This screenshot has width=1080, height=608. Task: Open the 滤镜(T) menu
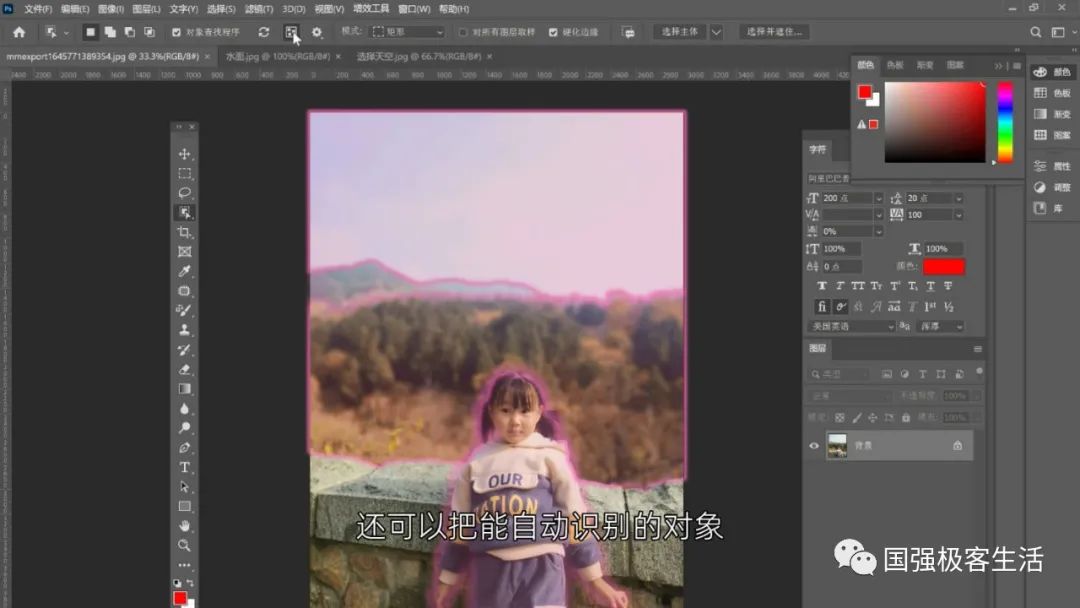(x=259, y=9)
